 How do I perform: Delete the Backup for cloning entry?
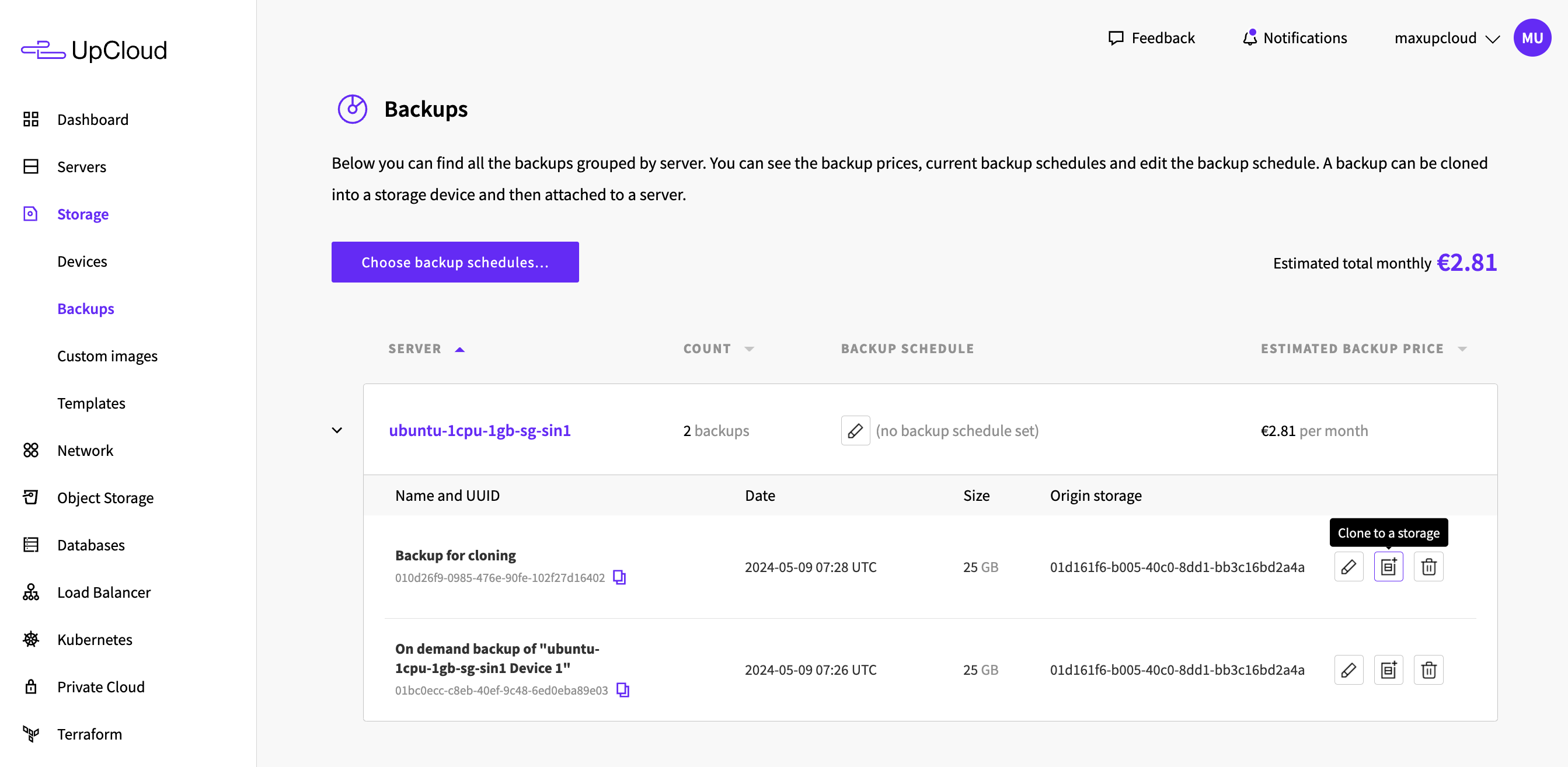[x=1428, y=567]
